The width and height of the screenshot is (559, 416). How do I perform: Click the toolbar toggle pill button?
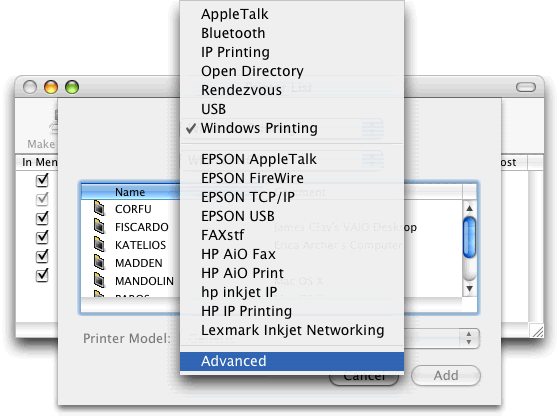[525, 87]
